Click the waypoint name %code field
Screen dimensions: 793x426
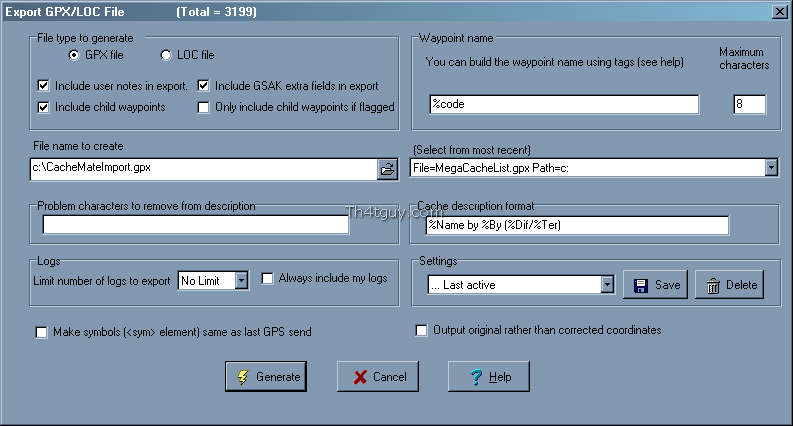[x=564, y=105]
